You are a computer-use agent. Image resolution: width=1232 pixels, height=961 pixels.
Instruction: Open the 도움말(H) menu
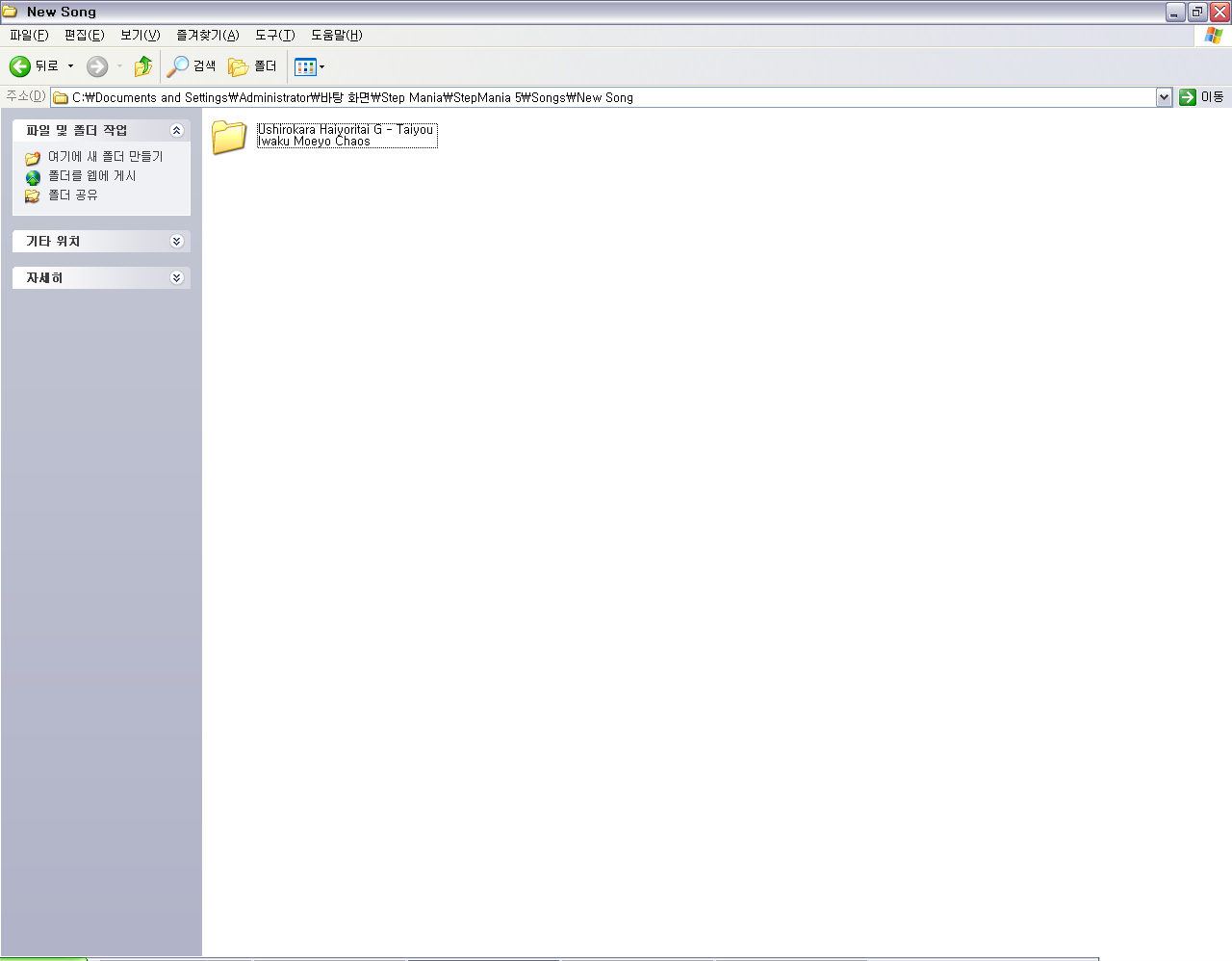pyautogui.click(x=337, y=35)
